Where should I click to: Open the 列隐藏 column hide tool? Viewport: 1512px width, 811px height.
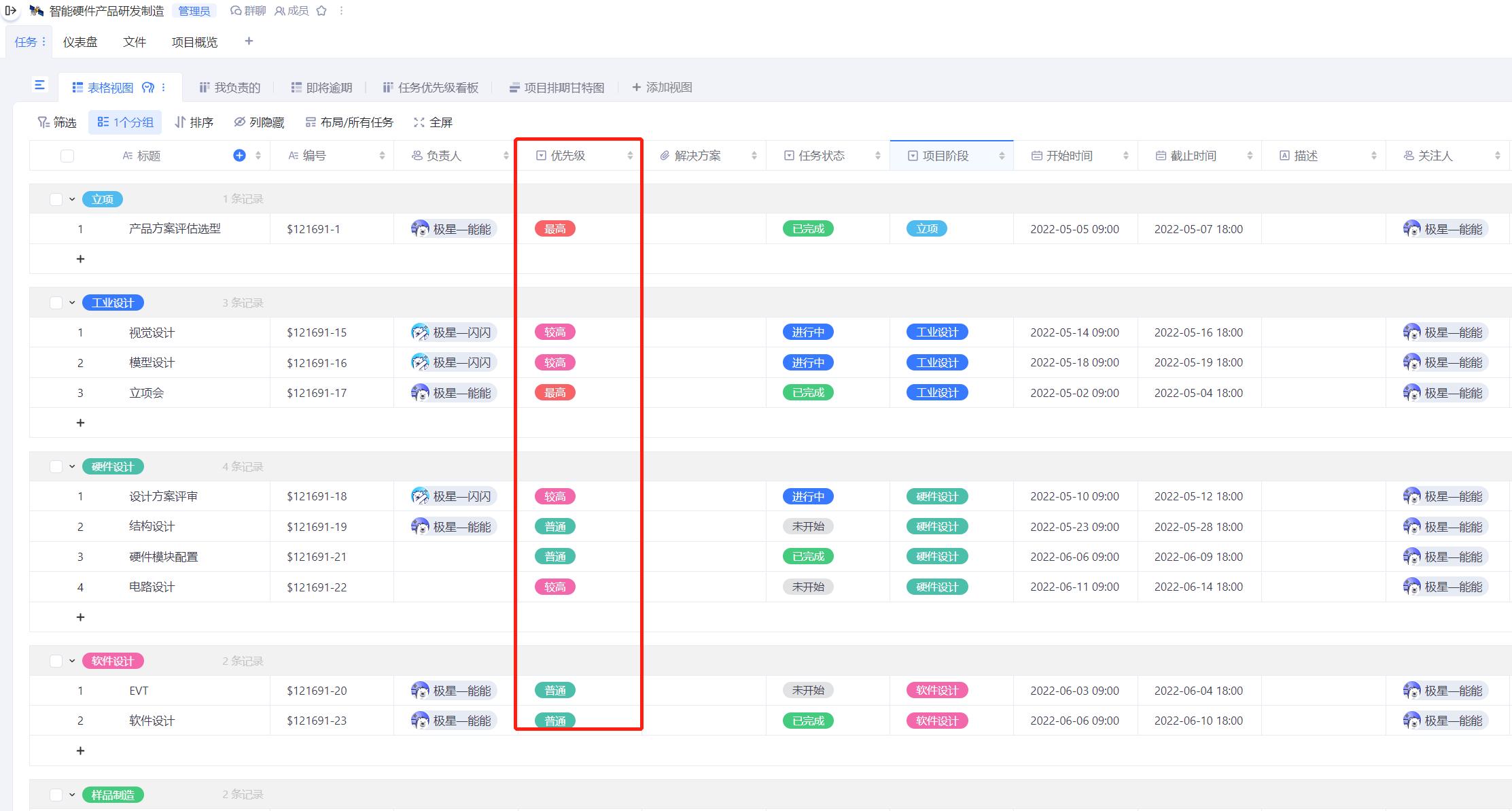(261, 122)
